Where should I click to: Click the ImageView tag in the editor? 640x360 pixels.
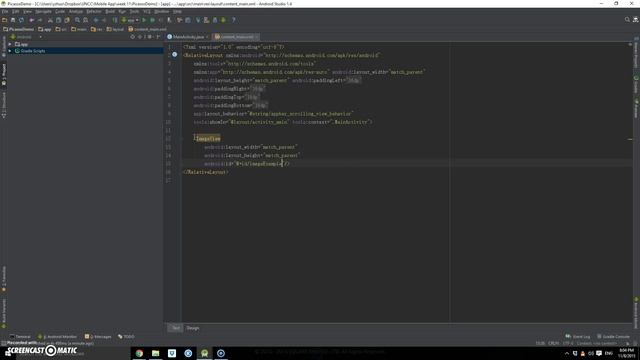coord(207,139)
